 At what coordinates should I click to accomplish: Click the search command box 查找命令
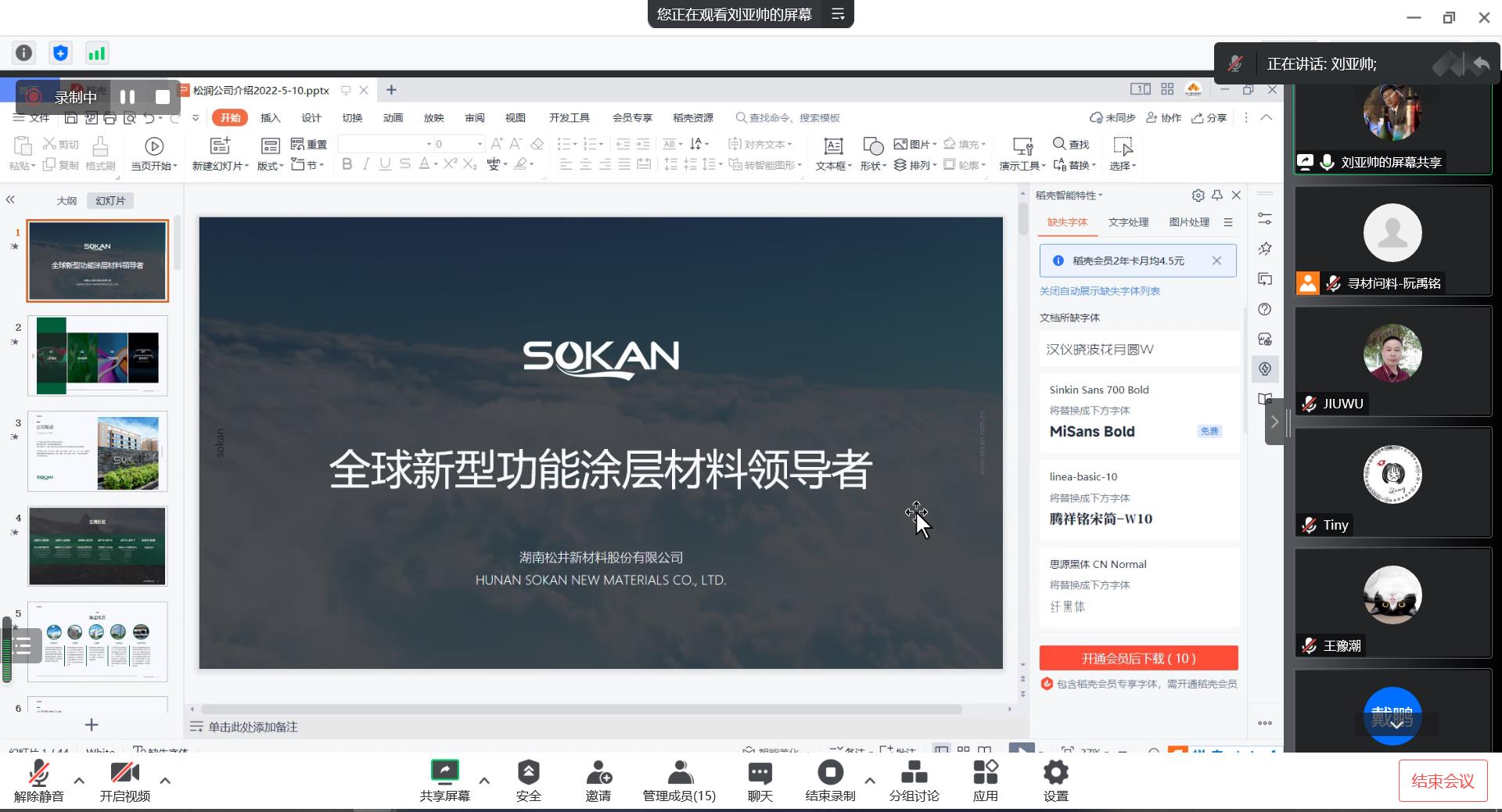point(787,117)
